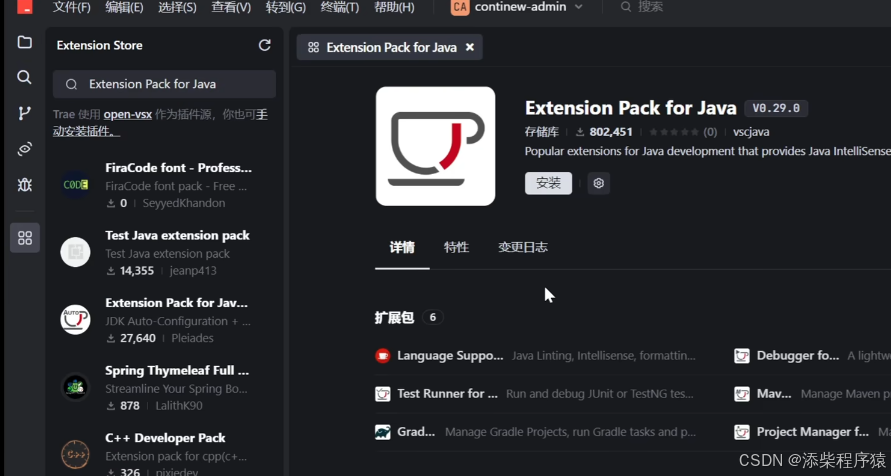The width and height of the screenshot is (891, 476).
Task: Click the C++ Developer Pack icon
Action: coord(75,454)
